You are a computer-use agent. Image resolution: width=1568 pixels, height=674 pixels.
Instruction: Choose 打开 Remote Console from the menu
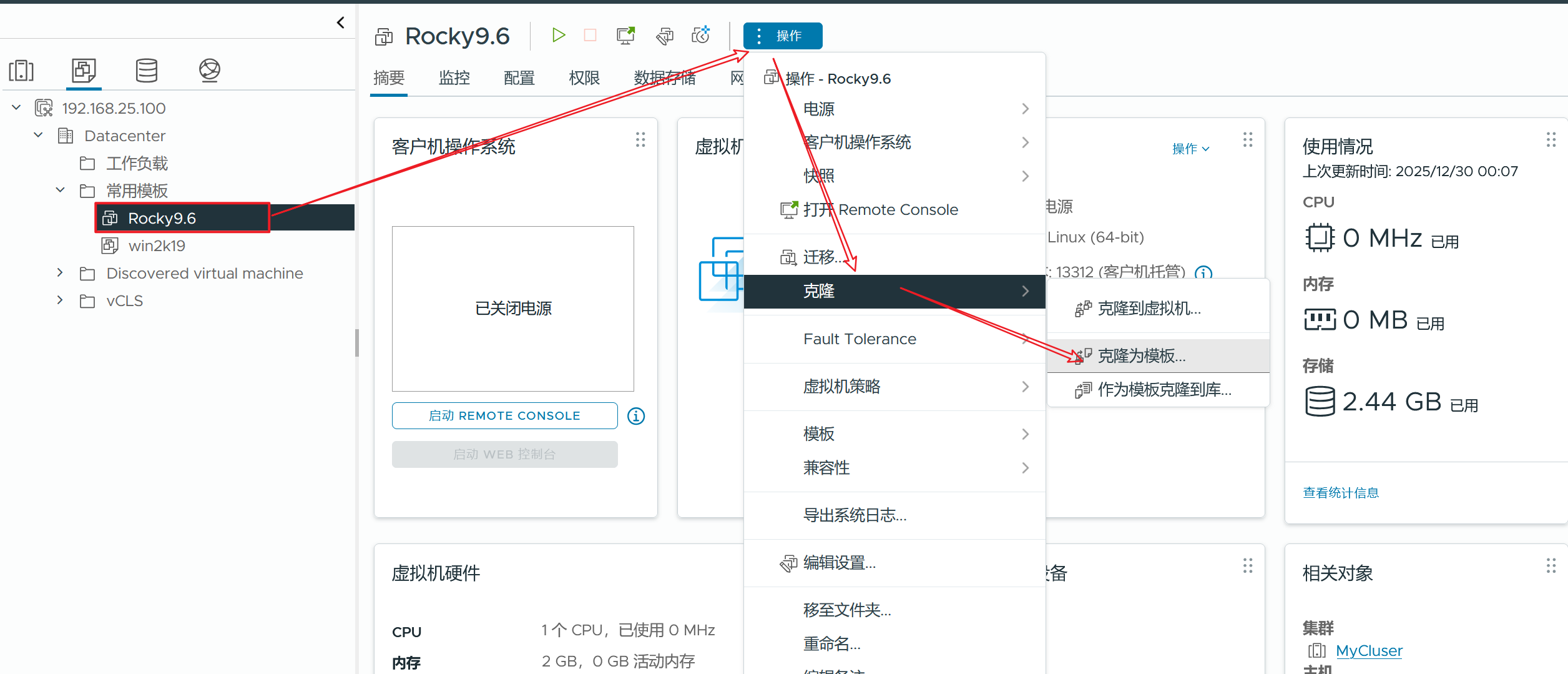[894, 210]
